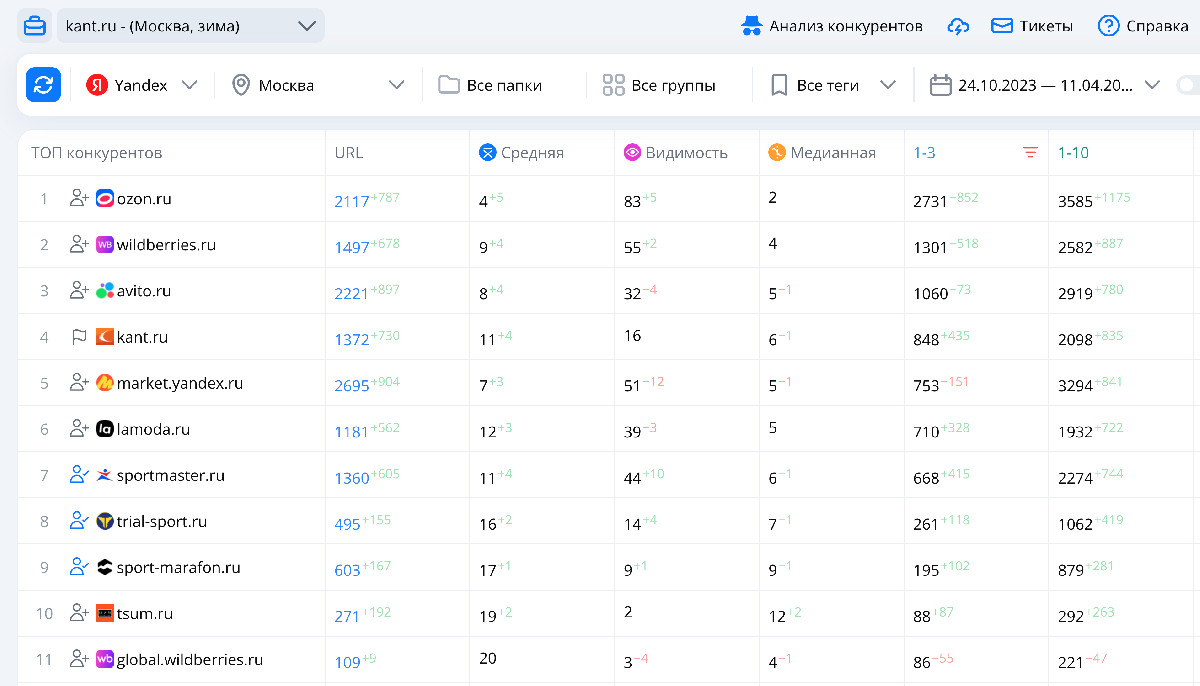The image size is (1200, 686).
Task: Click the cloud sync icon
Action: [958, 26]
